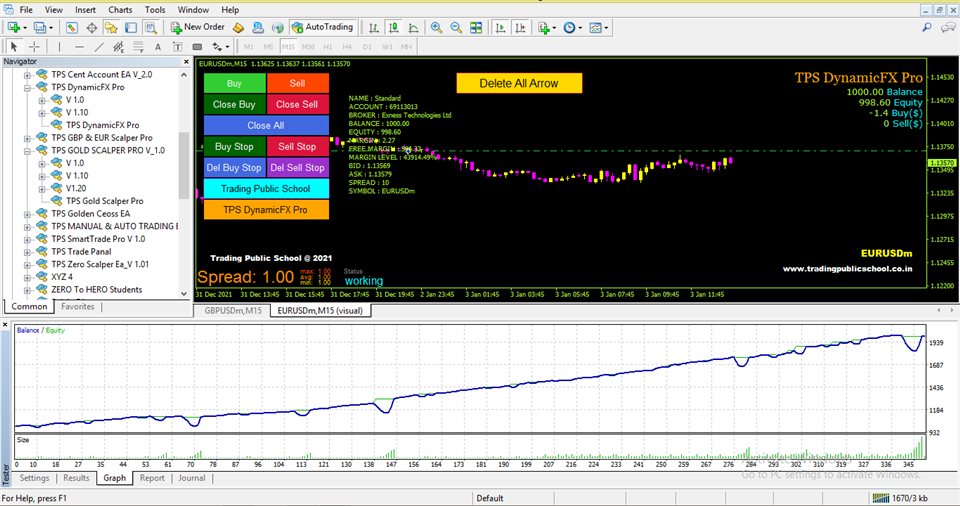The width and height of the screenshot is (960, 506).
Task: Open the Indicators list icon
Action: click(543, 28)
